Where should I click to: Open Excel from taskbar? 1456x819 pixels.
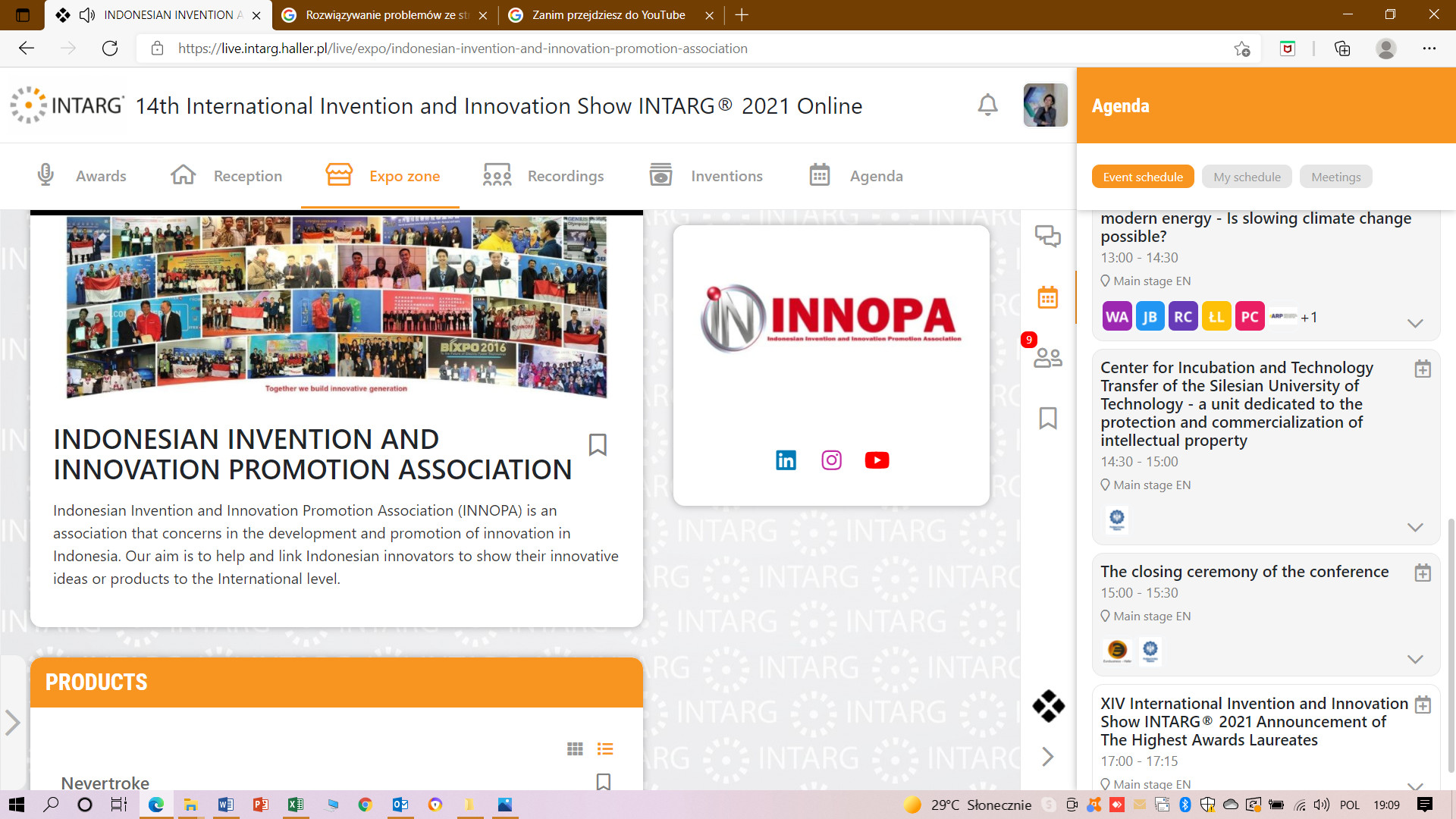pyautogui.click(x=295, y=805)
